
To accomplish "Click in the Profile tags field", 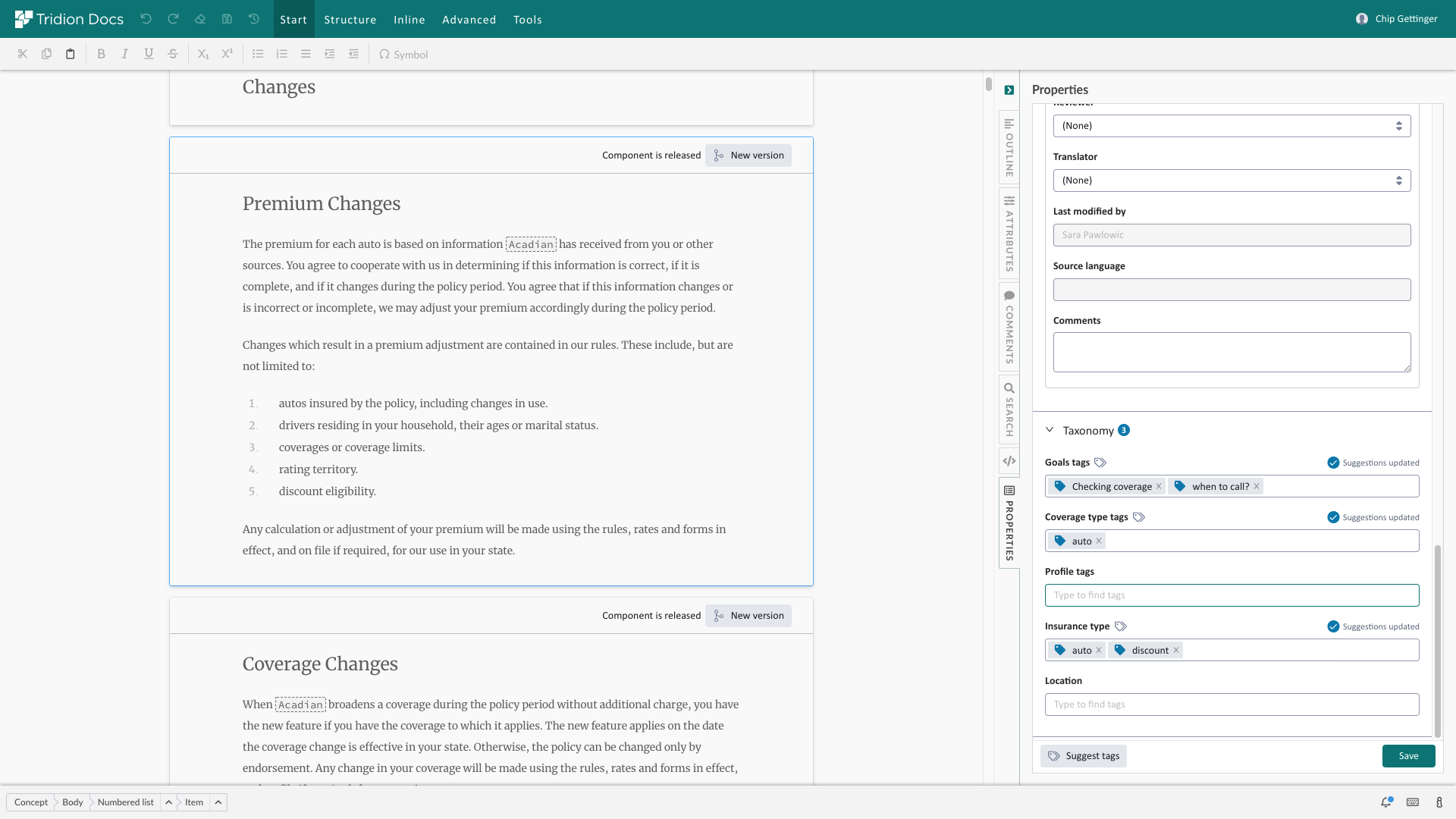I will tap(1232, 595).
